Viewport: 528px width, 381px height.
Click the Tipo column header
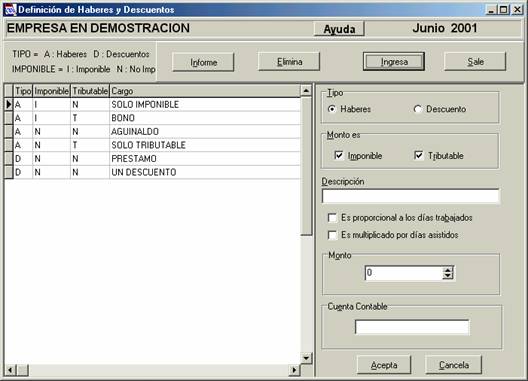click(23, 91)
